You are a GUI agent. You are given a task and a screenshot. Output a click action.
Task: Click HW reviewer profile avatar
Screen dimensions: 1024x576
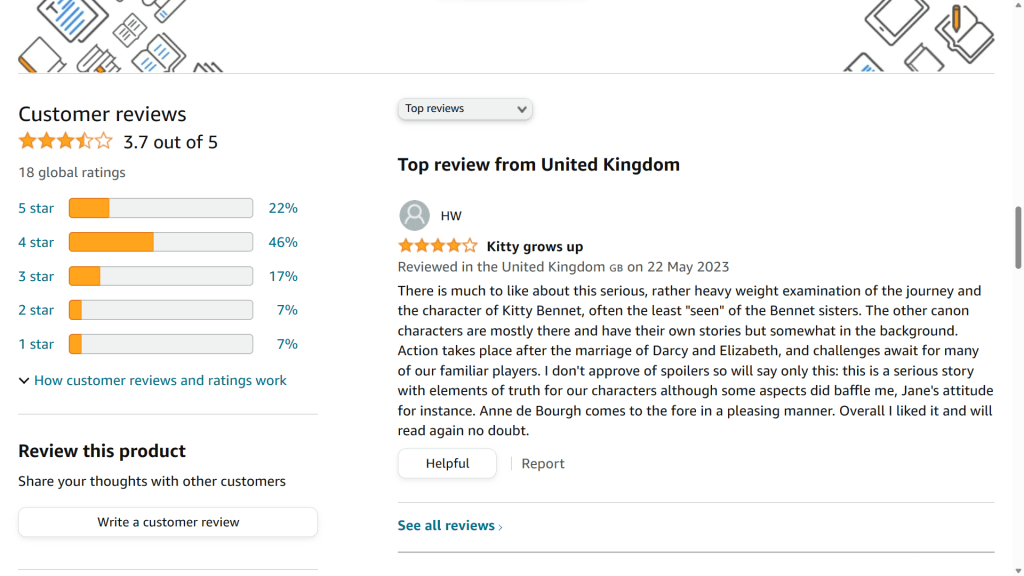coord(414,215)
